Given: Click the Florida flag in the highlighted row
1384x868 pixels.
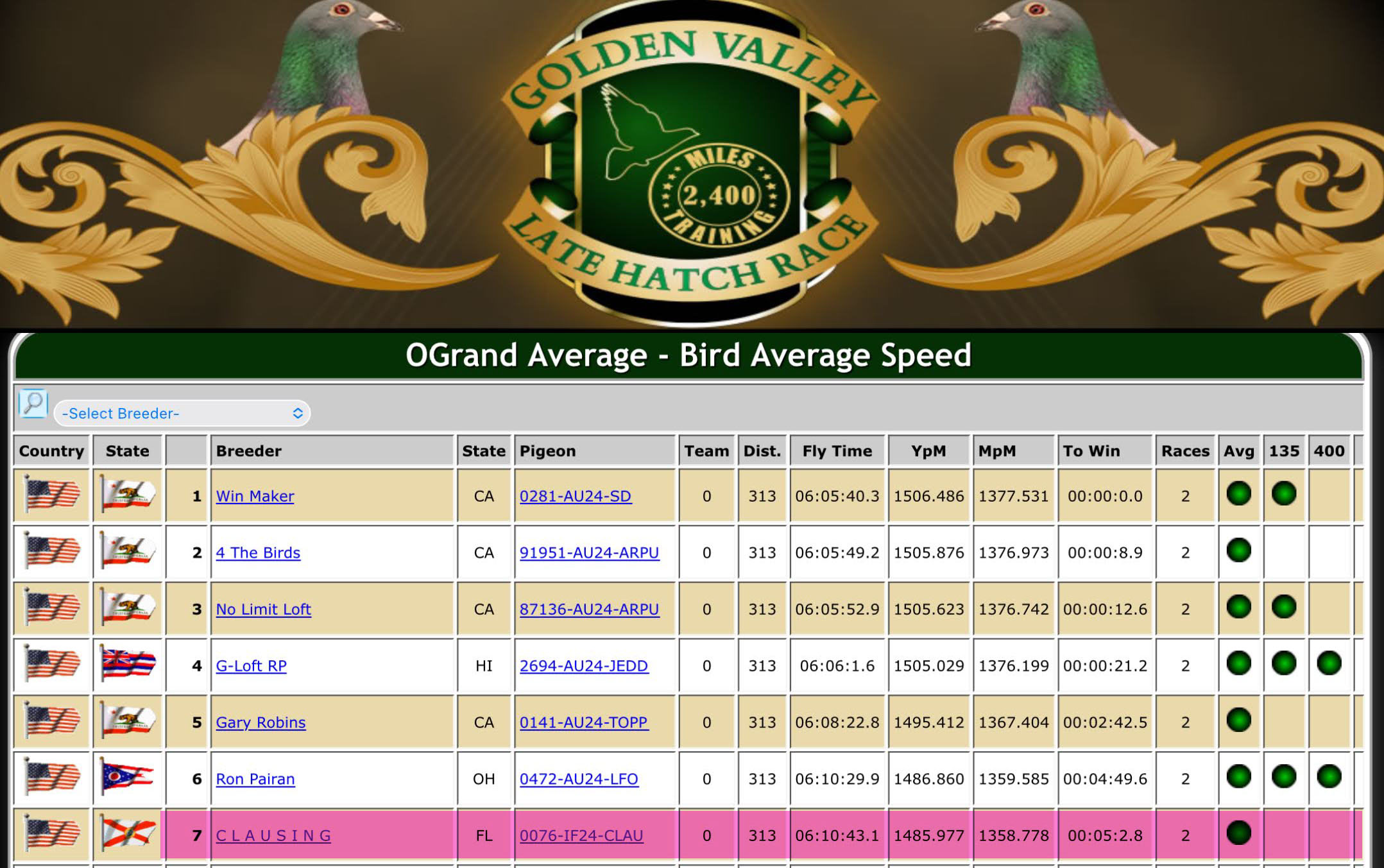Looking at the screenshot, I should (x=128, y=834).
